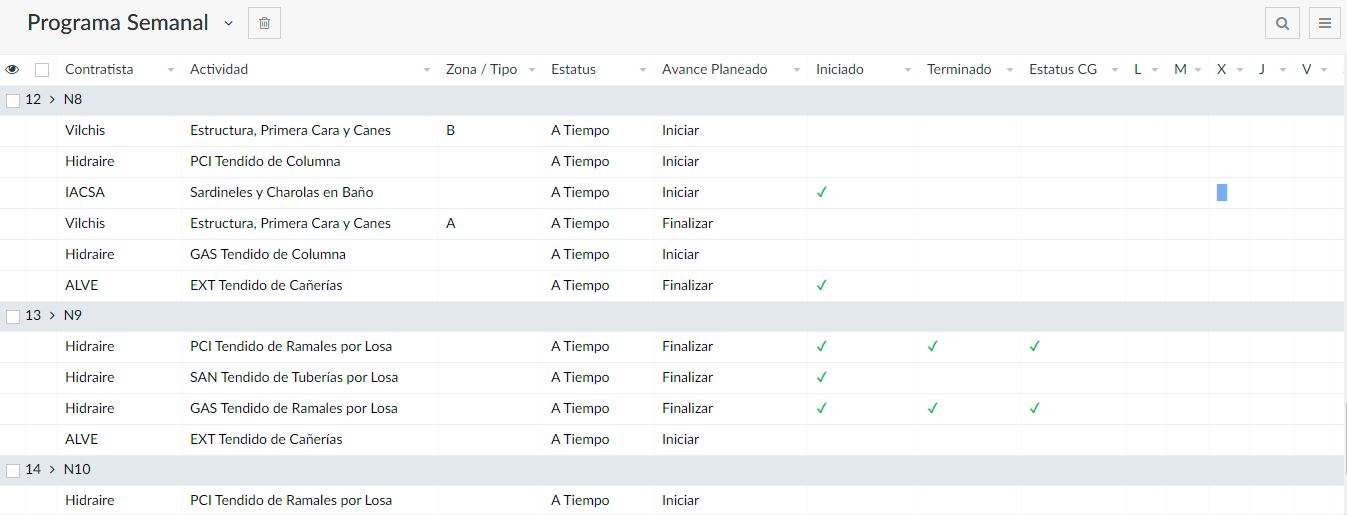
Task: Click Iniciado checkmark in N8 ALVE row
Action: [822, 285]
